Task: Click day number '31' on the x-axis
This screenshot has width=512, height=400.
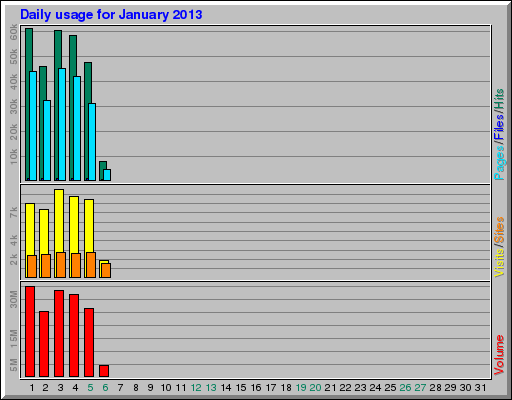Action: (x=480, y=388)
